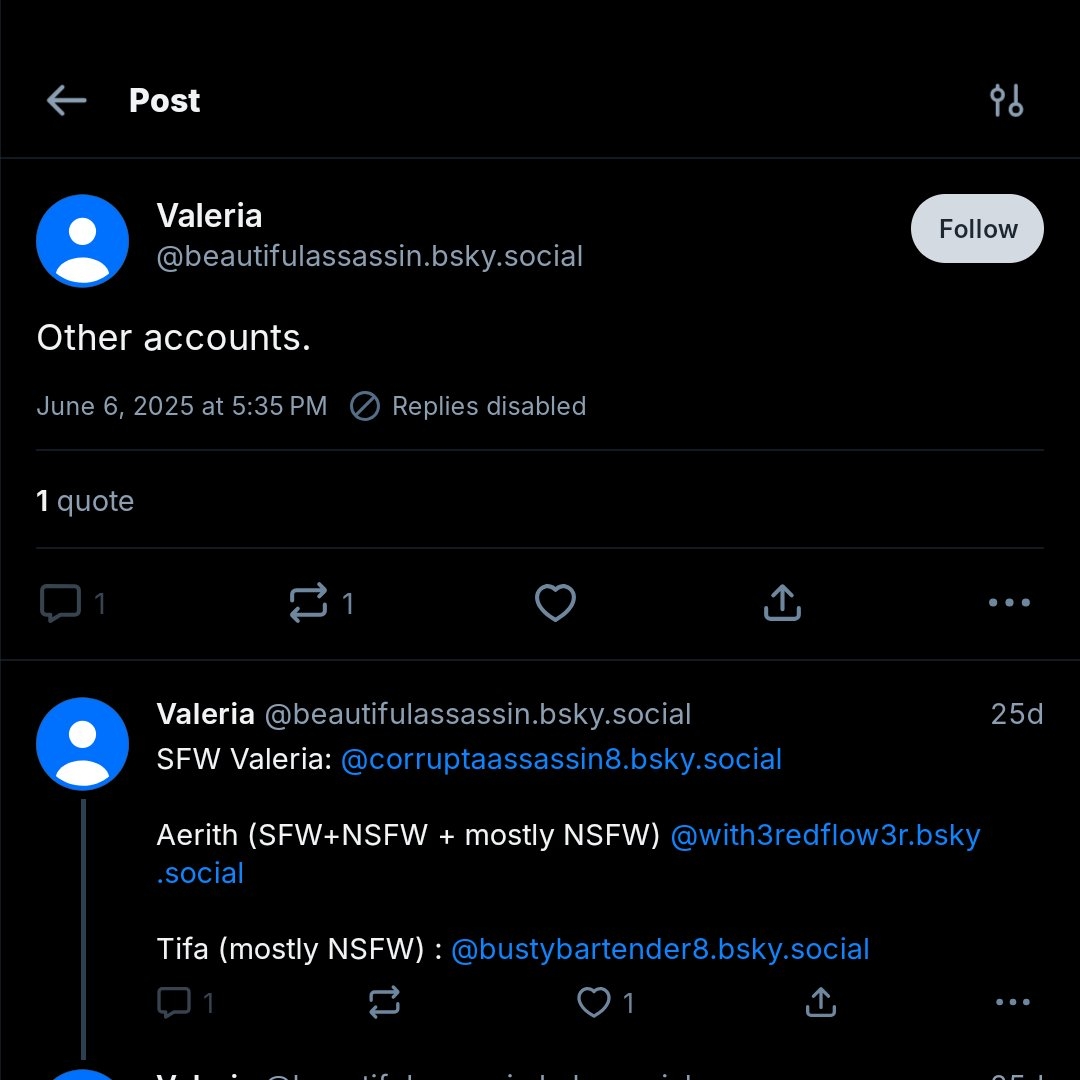The height and width of the screenshot is (1080, 1080).
Task: Repost the 'Other accounts.' post
Action: [308, 603]
